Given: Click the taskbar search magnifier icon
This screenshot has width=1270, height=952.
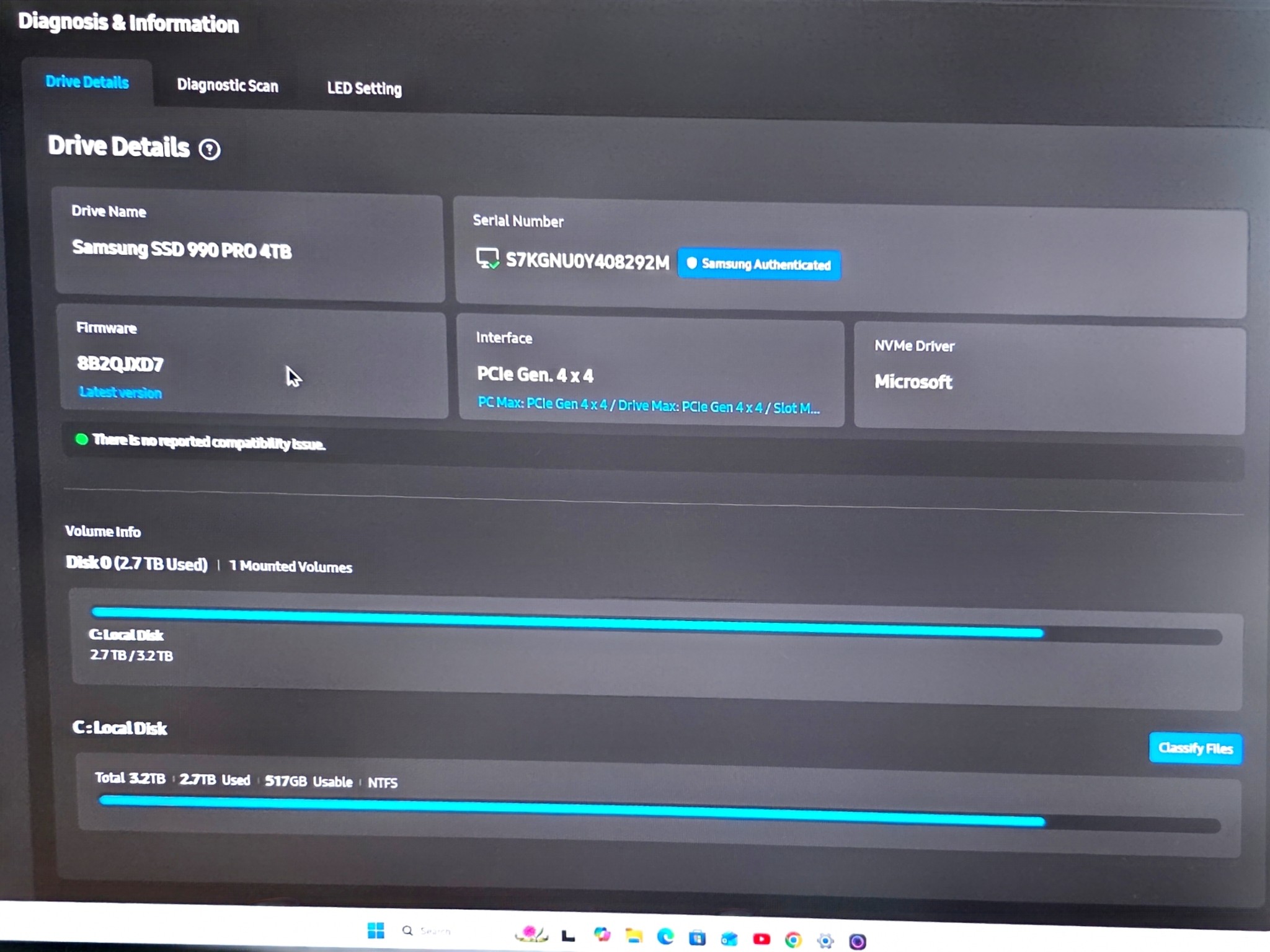Looking at the screenshot, I should click(x=407, y=930).
